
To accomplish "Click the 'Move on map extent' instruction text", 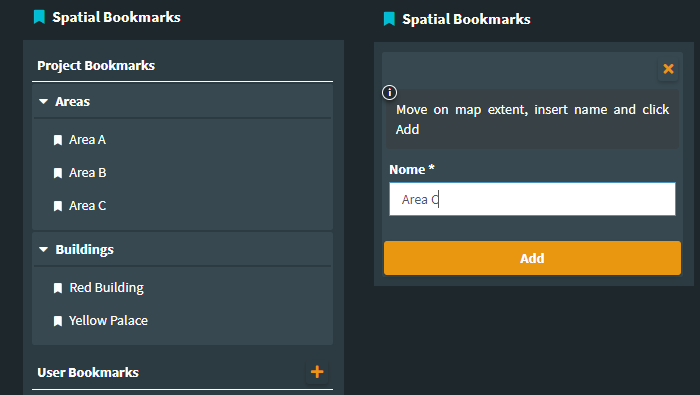I will (x=532, y=119).
